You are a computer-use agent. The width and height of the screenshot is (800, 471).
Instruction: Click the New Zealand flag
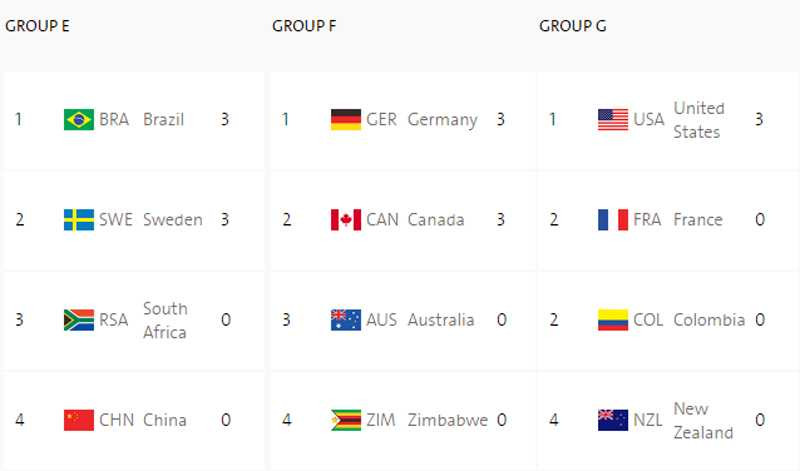(x=613, y=420)
